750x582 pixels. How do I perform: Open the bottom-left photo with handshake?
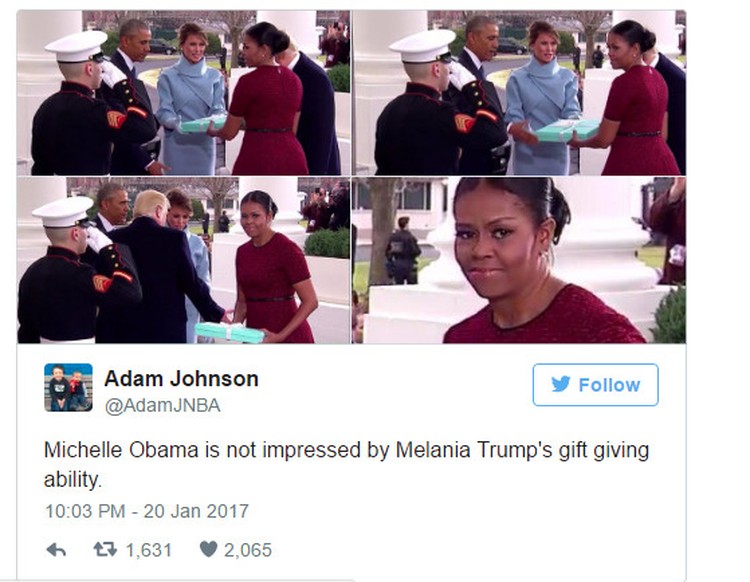pos(184,260)
